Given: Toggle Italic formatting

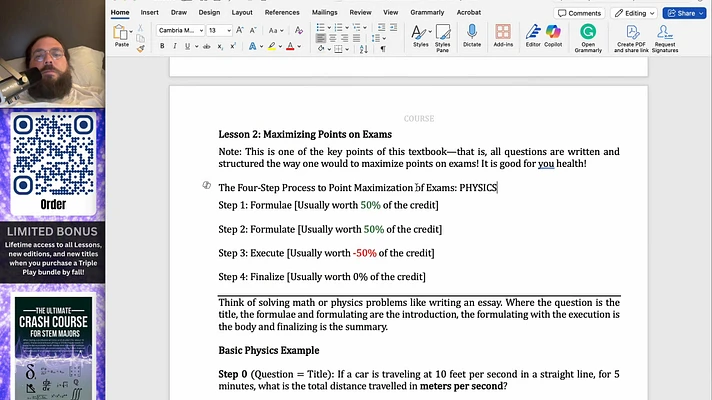Looking at the screenshot, I should point(174,46).
